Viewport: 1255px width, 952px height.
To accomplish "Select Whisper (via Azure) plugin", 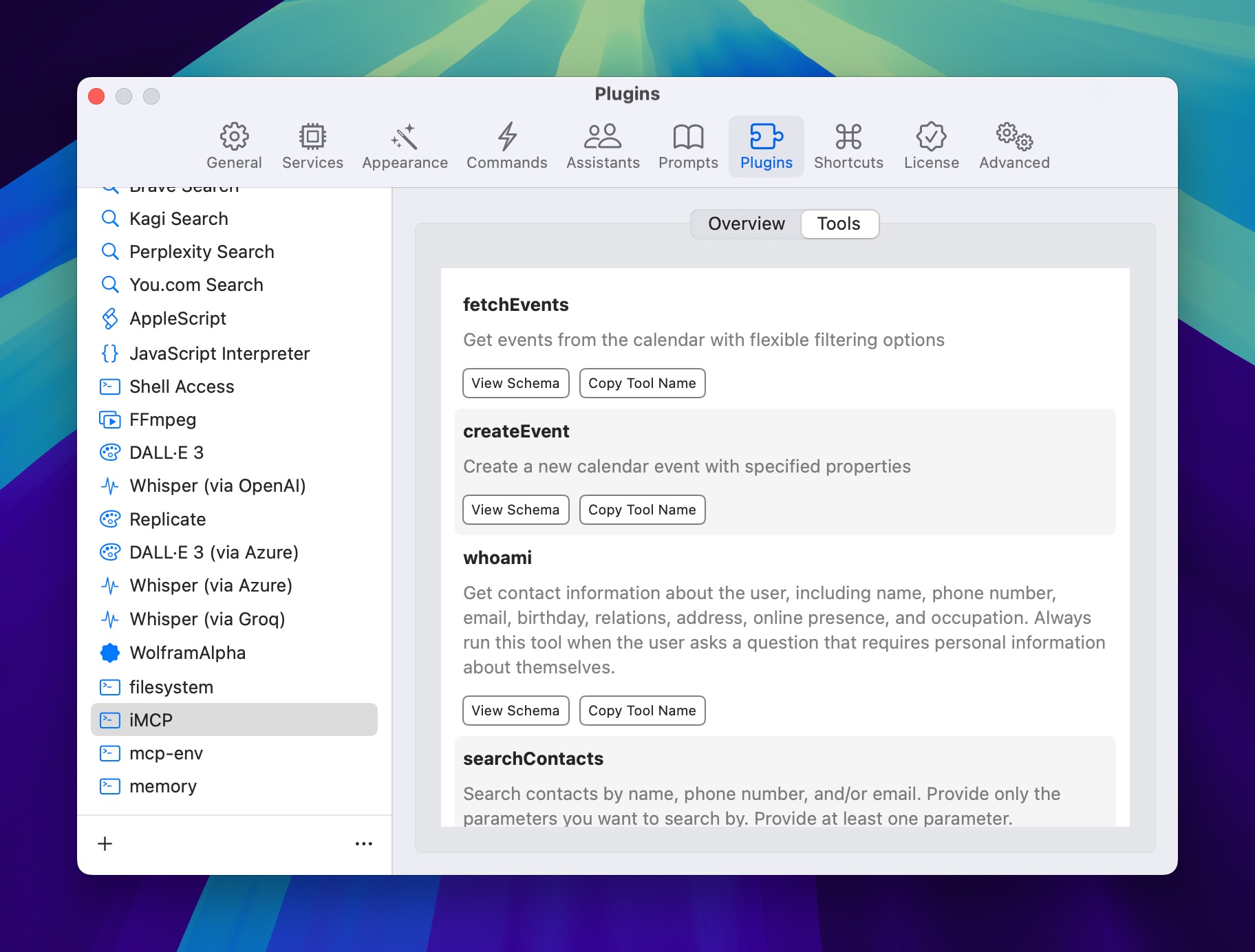I will pos(234,585).
